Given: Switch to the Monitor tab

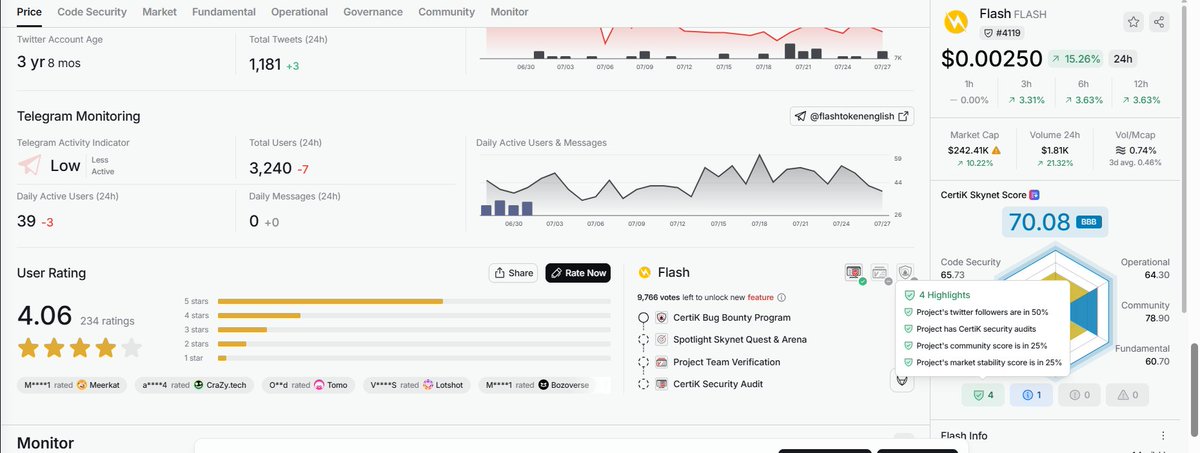Looking at the screenshot, I should [x=509, y=12].
